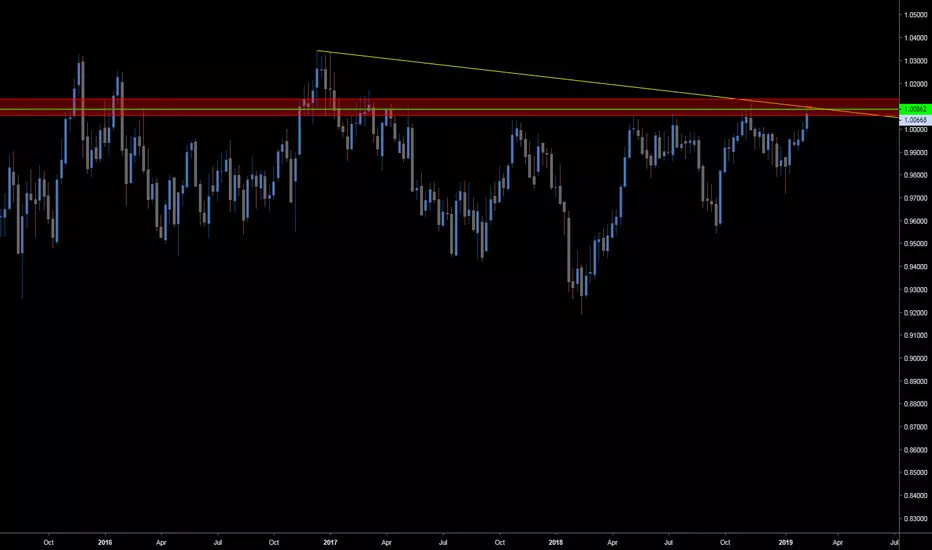Click the 0.95000 price axis label
932x550 pixels.
[x=916, y=244]
